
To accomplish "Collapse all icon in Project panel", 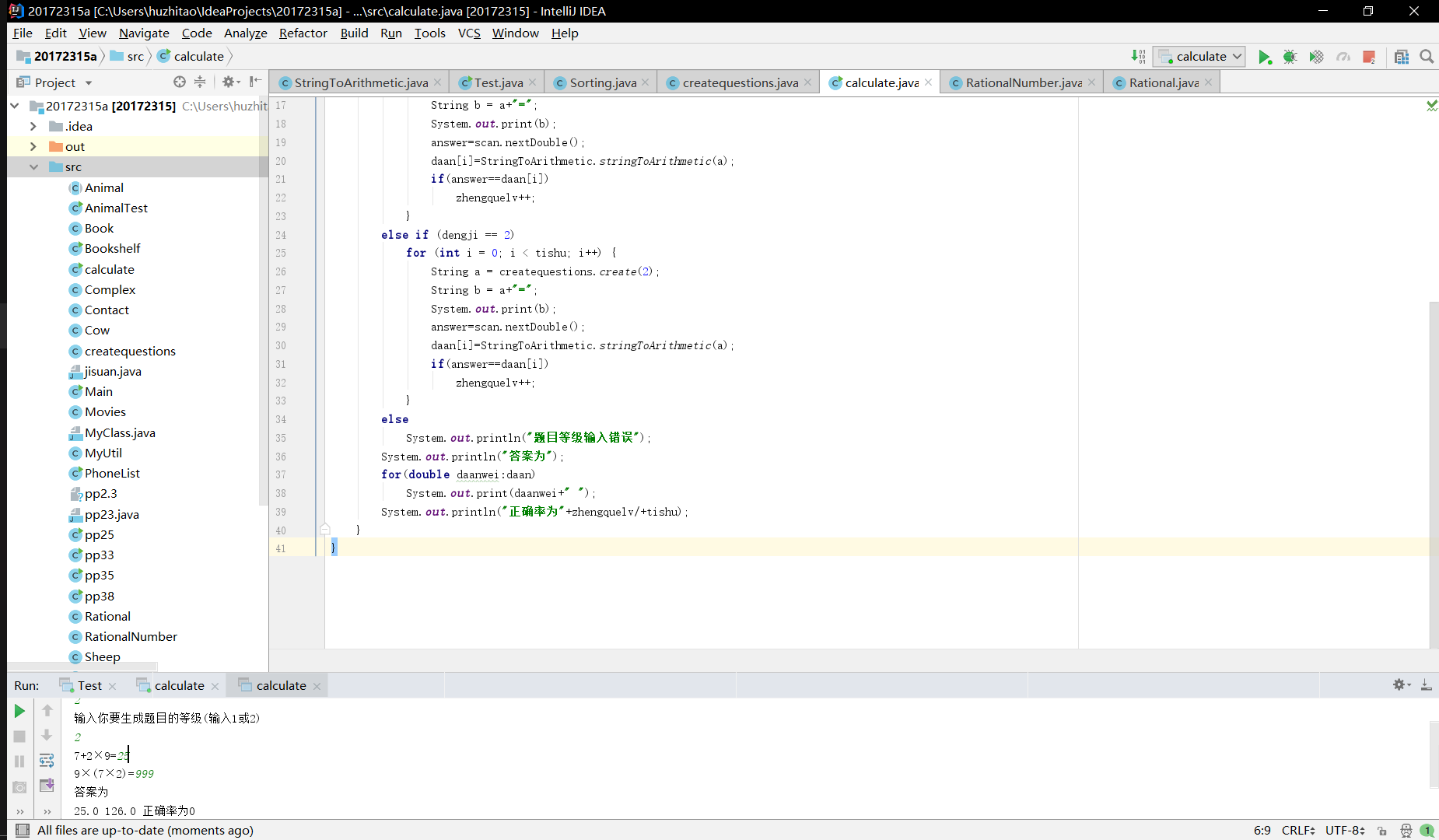I will [x=200, y=82].
